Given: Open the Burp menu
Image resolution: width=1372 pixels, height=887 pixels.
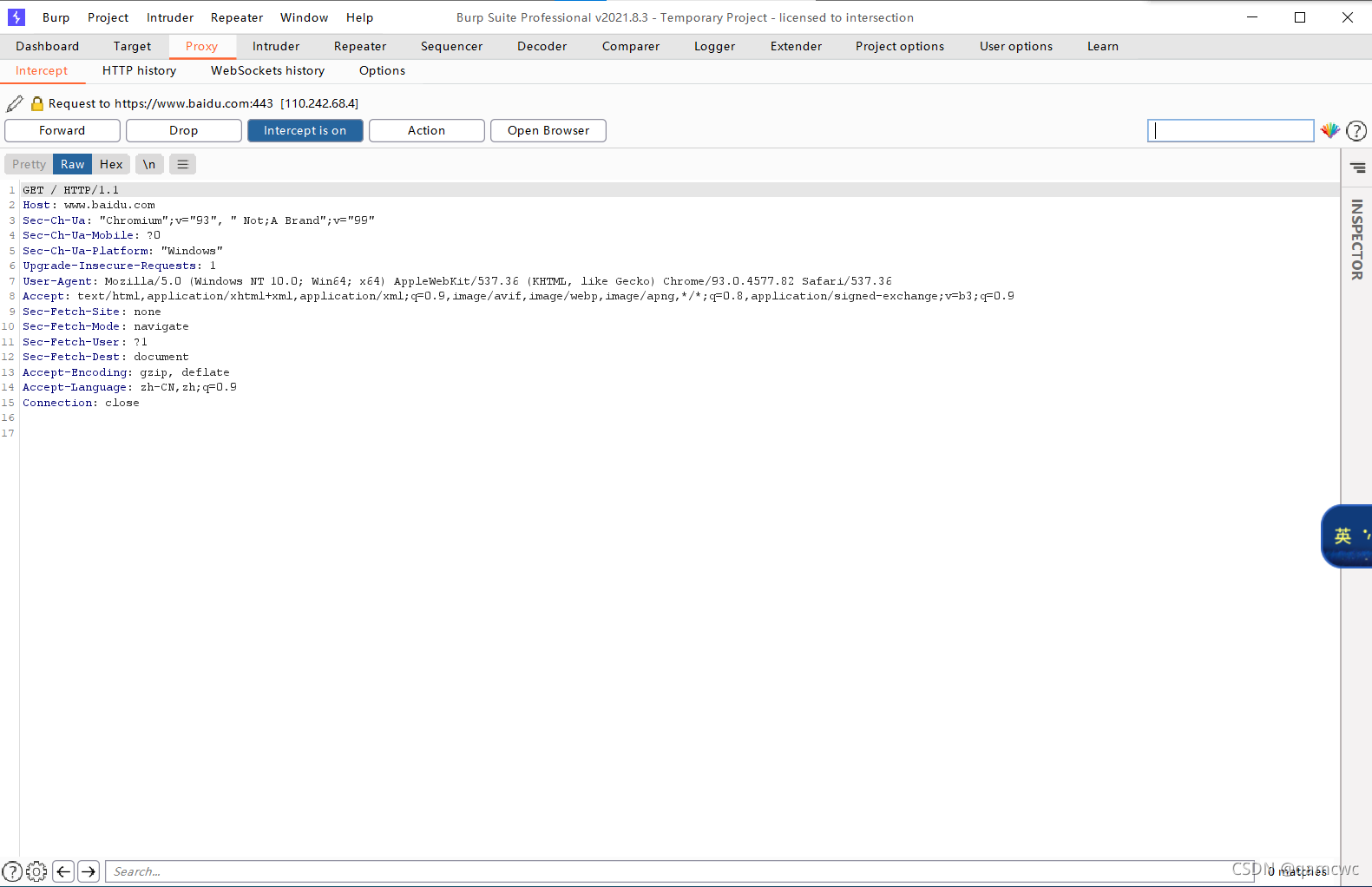Looking at the screenshot, I should pos(56,17).
